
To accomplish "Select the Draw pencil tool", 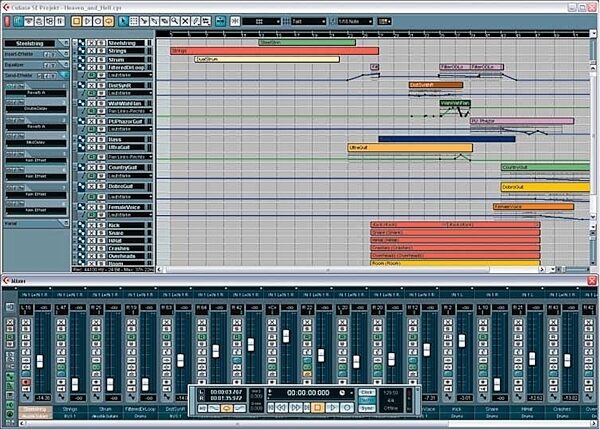I will coord(196,21).
